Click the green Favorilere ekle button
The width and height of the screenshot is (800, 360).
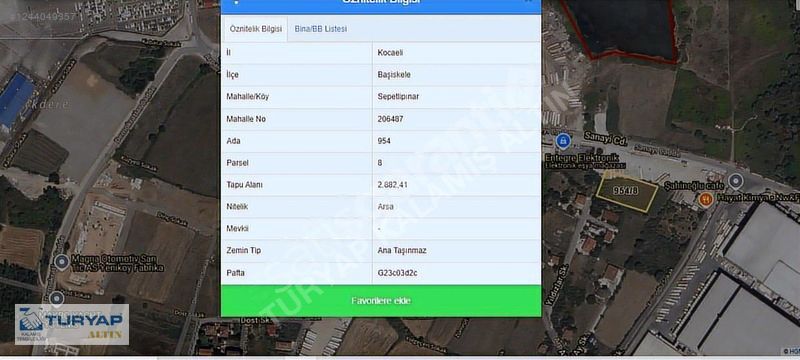coord(381,301)
